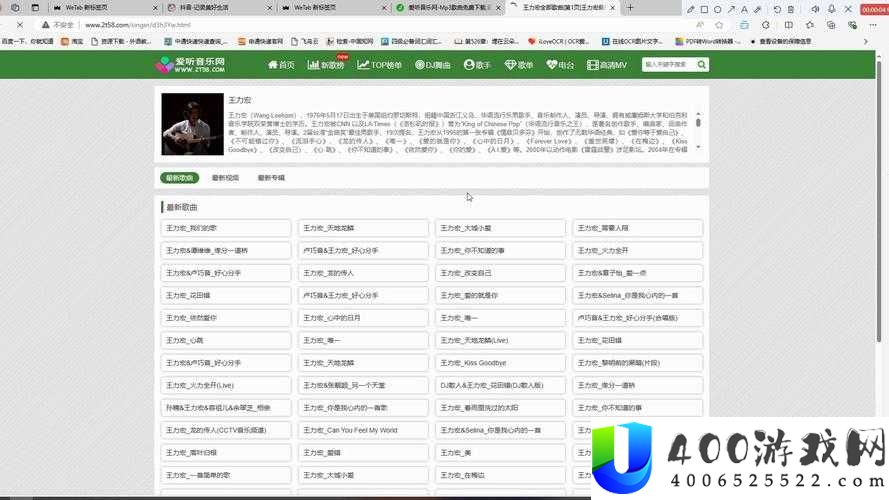Select the arrow annotation tool
The image size is (889, 500).
pyautogui.click(x=731, y=9)
